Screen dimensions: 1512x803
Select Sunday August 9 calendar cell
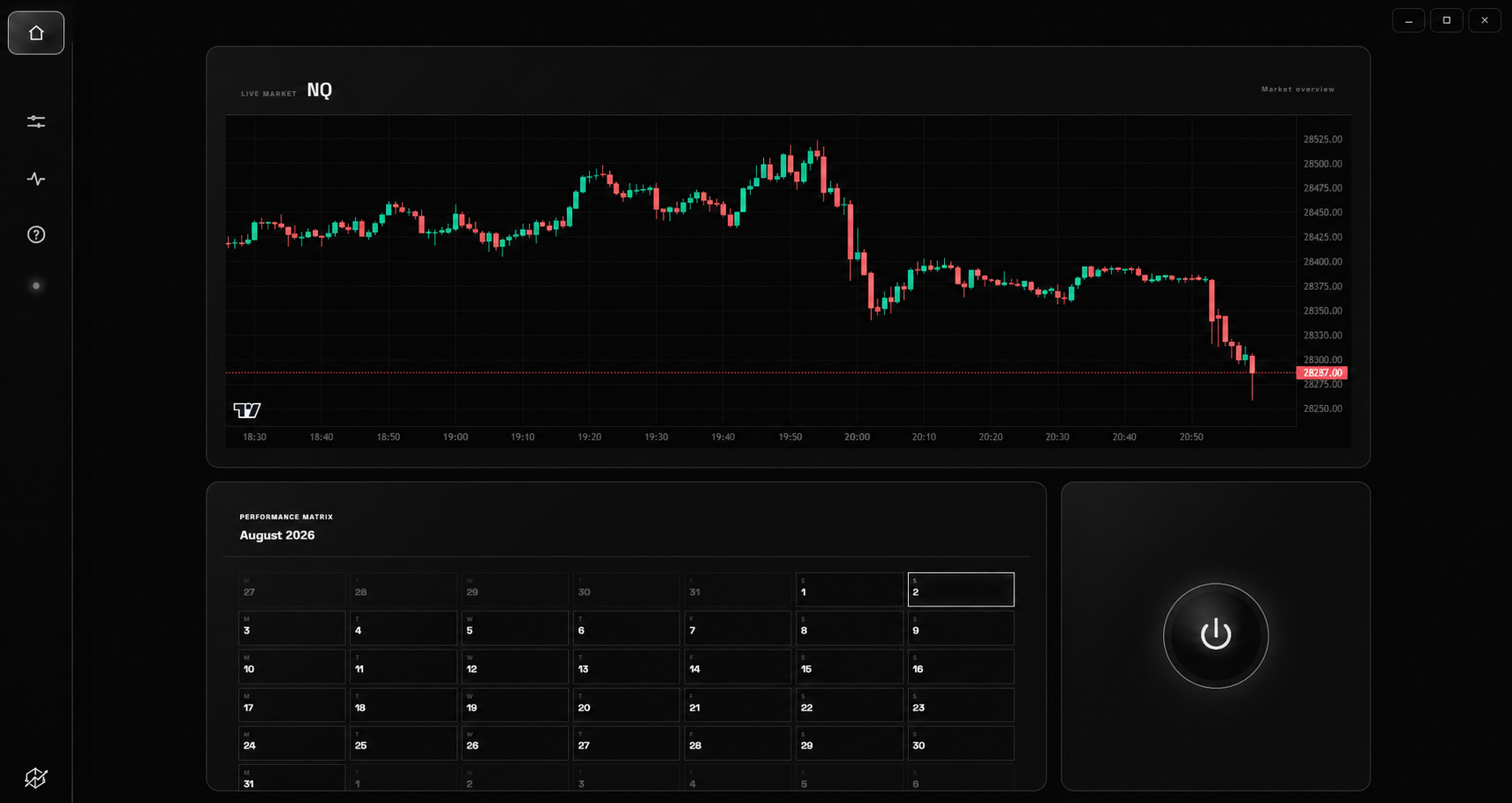point(961,628)
